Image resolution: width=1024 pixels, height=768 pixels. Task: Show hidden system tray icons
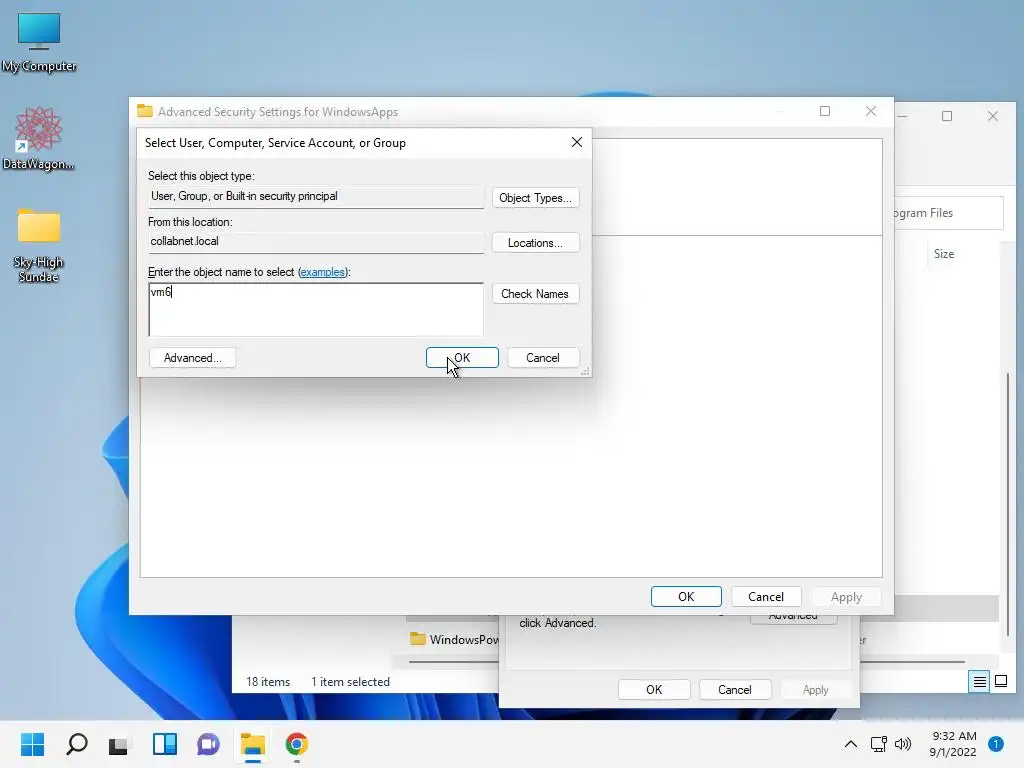point(850,744)
